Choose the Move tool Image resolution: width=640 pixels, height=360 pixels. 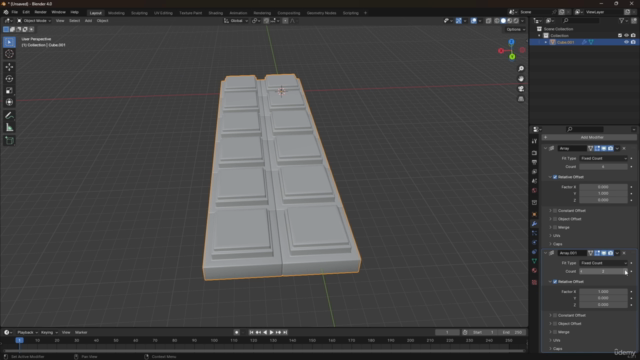[x=9, y=67]
